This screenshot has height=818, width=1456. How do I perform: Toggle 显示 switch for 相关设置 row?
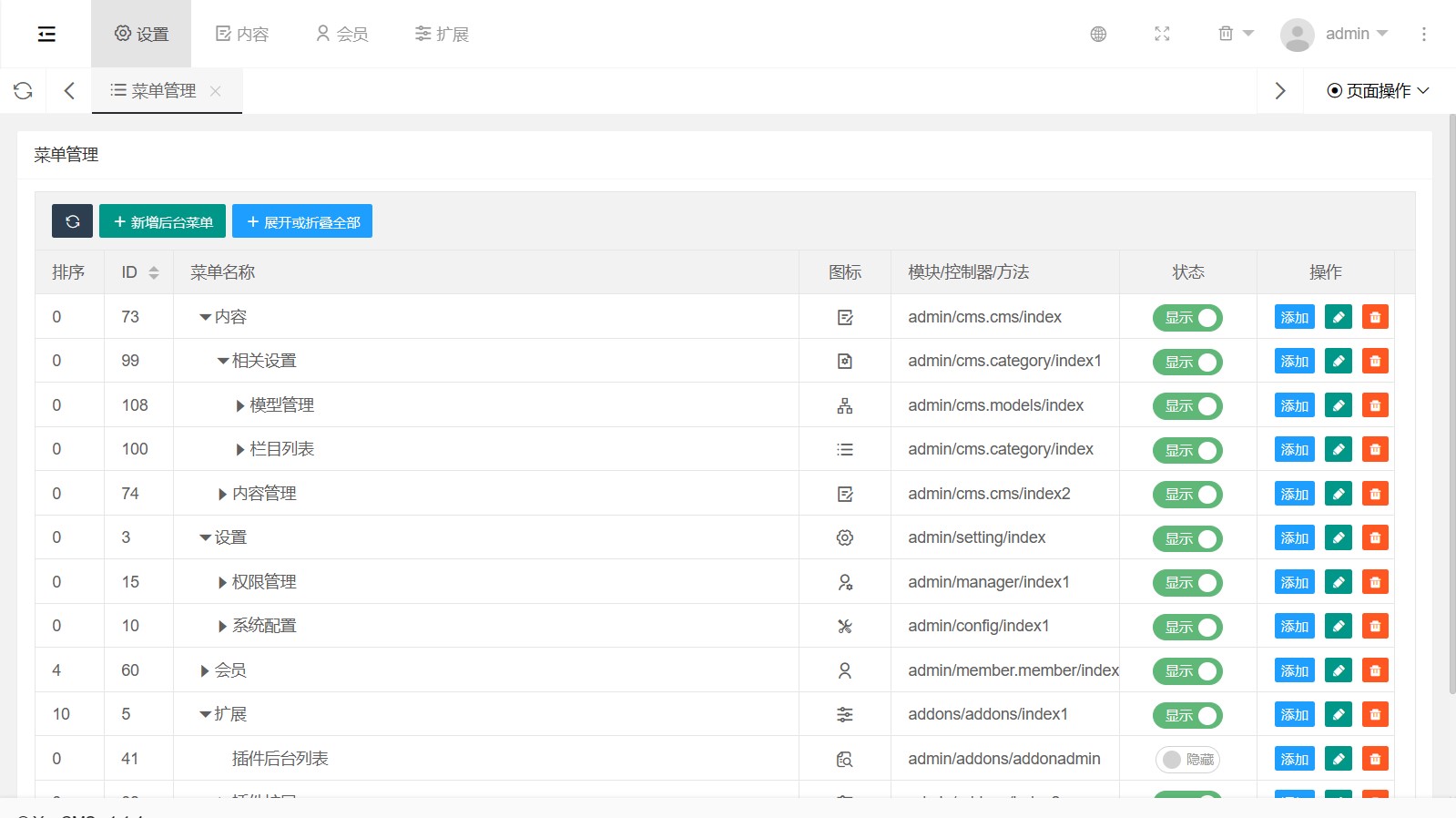tap(1187, 362)
